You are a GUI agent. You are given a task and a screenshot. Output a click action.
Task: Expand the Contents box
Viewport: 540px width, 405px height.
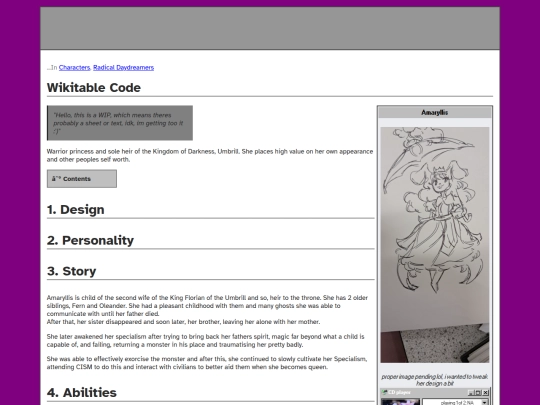point(82,179)
